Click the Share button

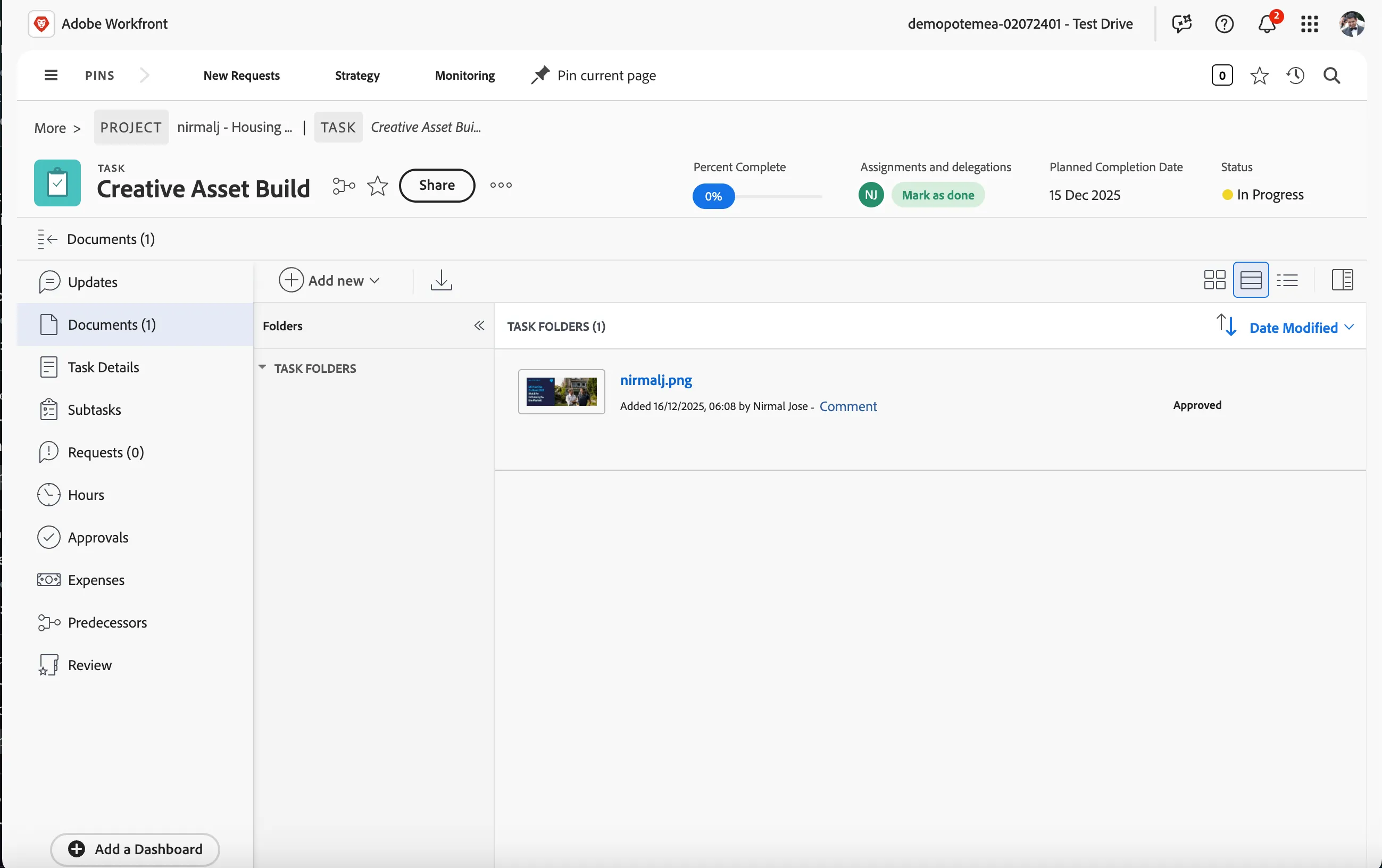(x=437, y=185)
